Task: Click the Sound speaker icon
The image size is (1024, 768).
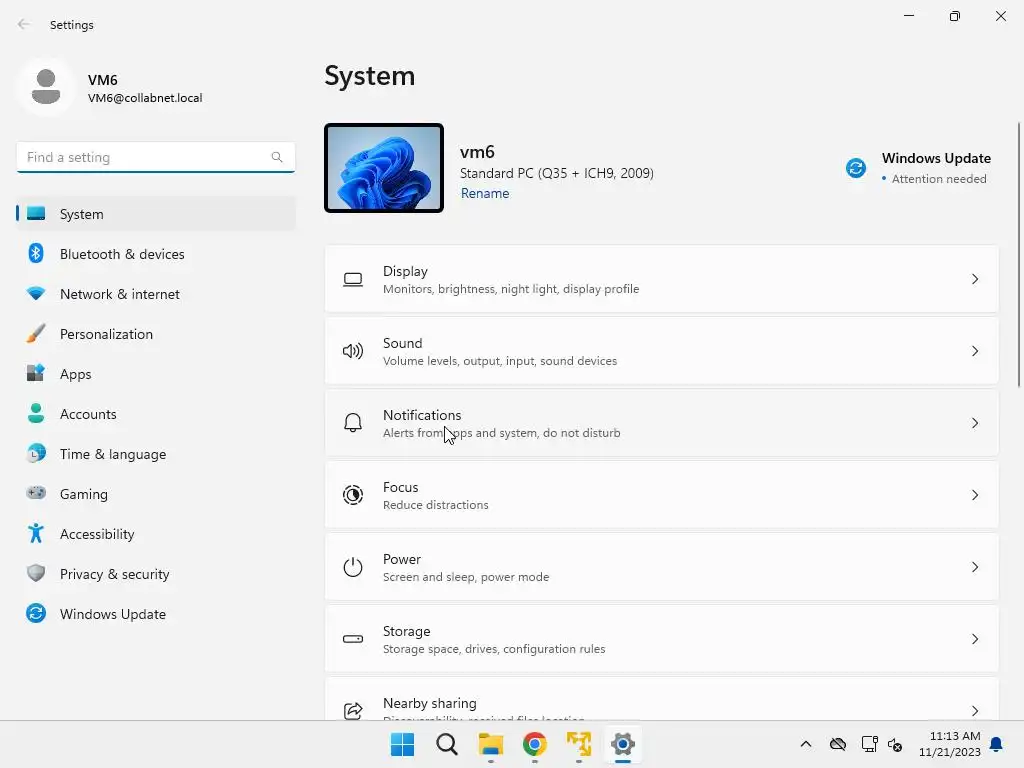Action: 353,351
